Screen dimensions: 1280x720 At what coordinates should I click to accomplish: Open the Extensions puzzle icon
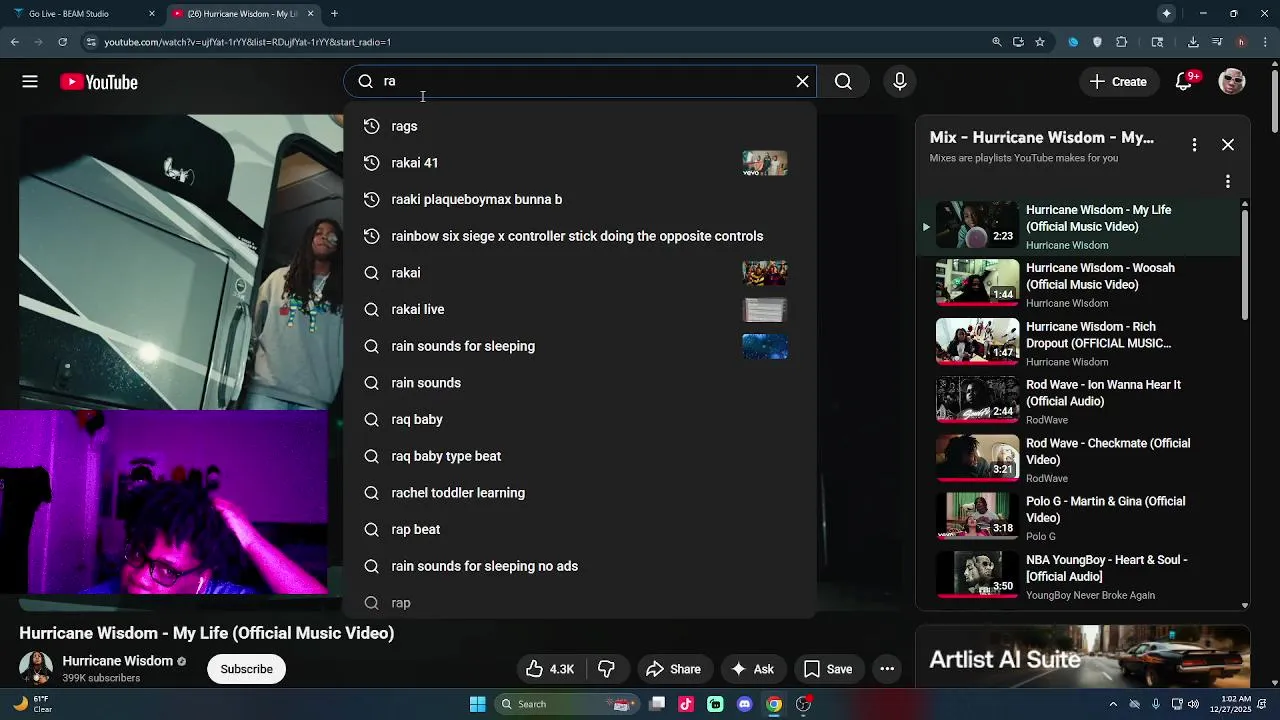click(1121, 42)
